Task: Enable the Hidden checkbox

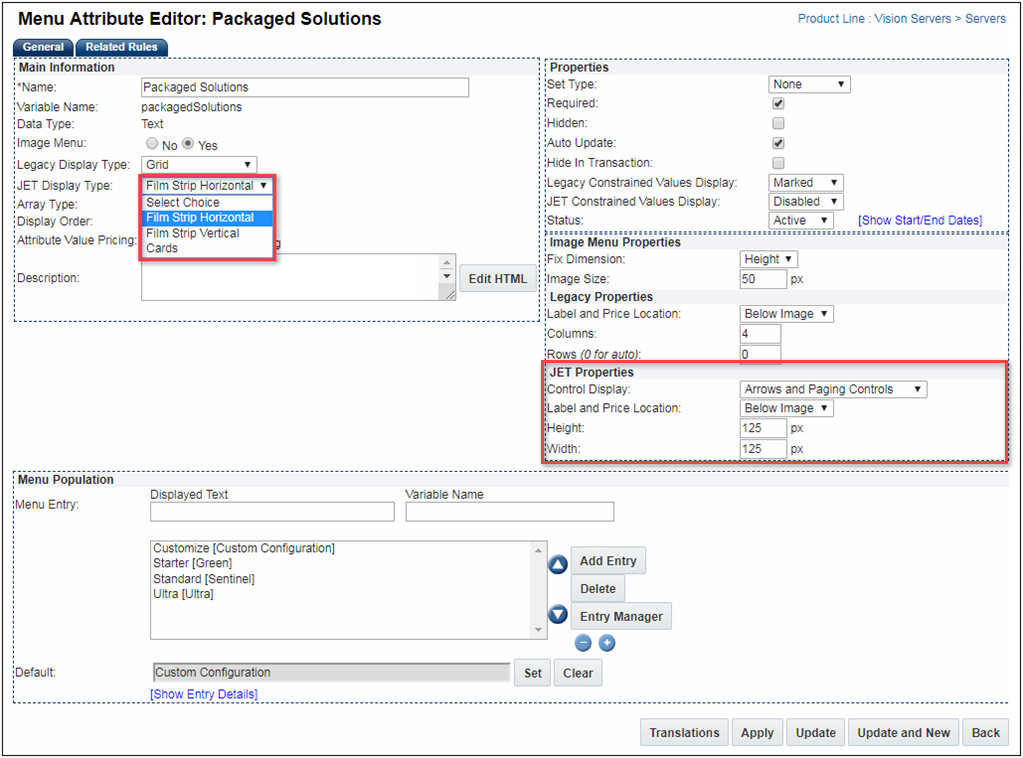Action: click(778, 123)
